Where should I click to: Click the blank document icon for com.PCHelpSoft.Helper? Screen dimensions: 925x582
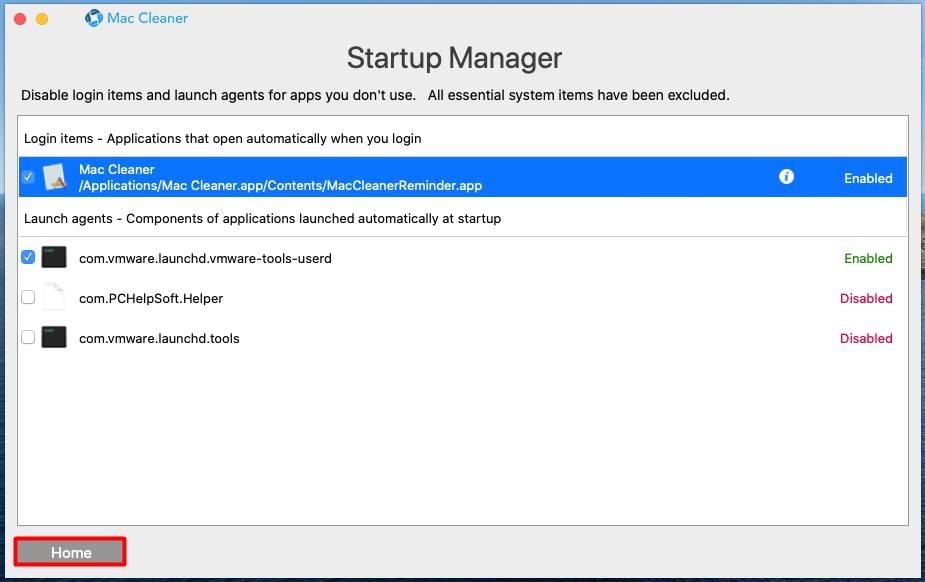[x=54, y=297]
